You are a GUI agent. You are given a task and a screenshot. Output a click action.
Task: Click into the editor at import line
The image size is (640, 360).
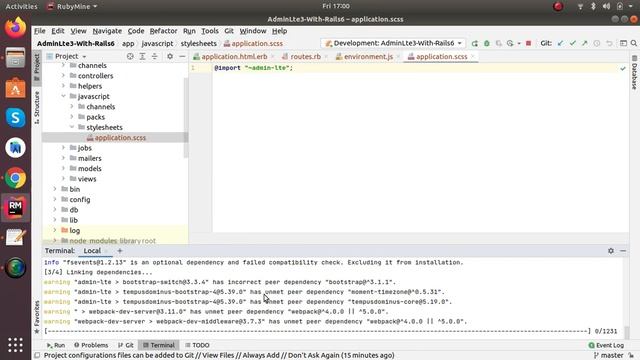253,68
